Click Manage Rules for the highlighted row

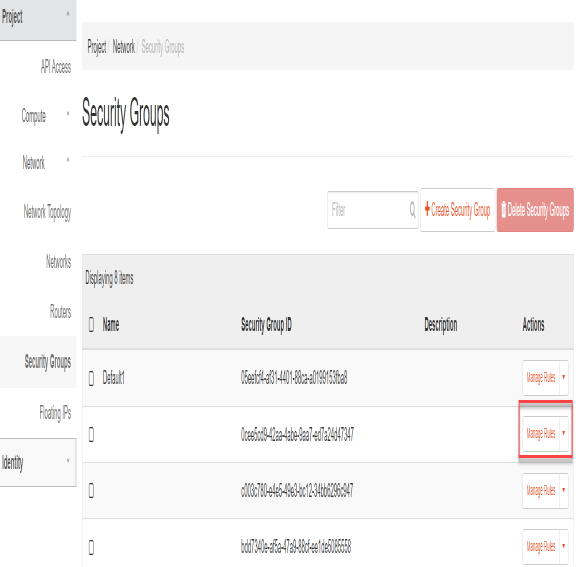[541, 433]
